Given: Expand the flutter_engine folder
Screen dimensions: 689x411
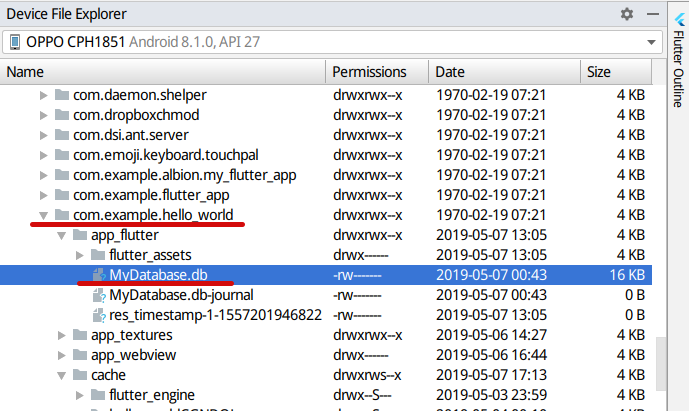Looking at the screenshot, I should pos(80,395).
